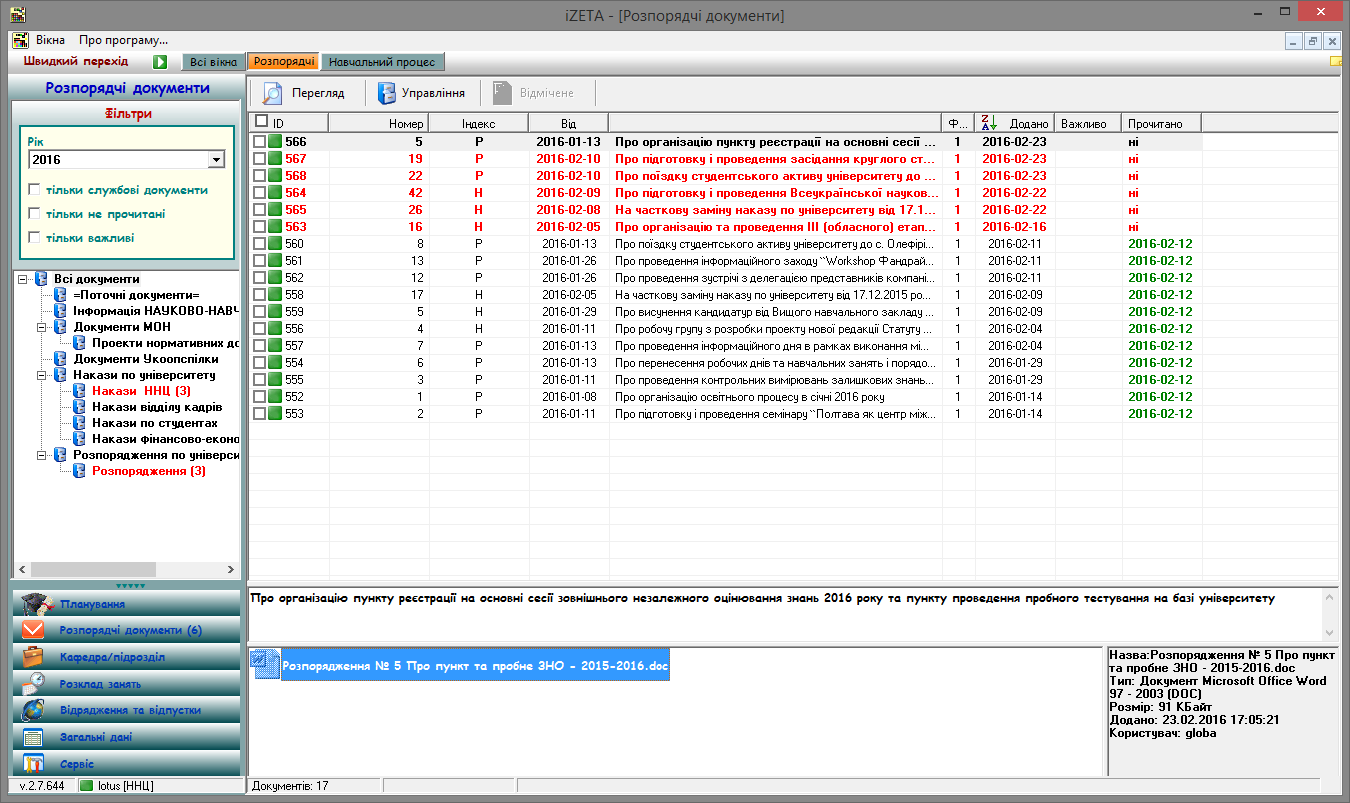This screenshot has height=803, width=1350.
Task: Switch to the Навчальний процес tab
Action: tap(383, 62)
